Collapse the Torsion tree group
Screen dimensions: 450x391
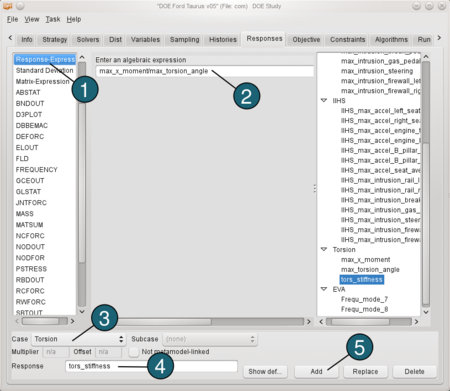[324, 249]
